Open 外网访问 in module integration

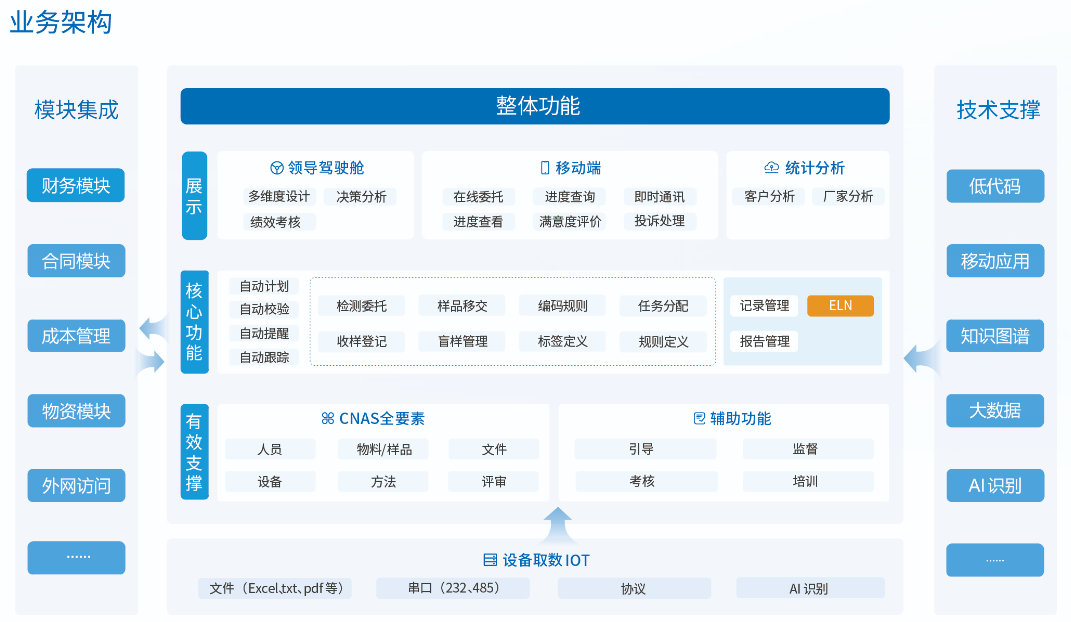tap(76, 487)
